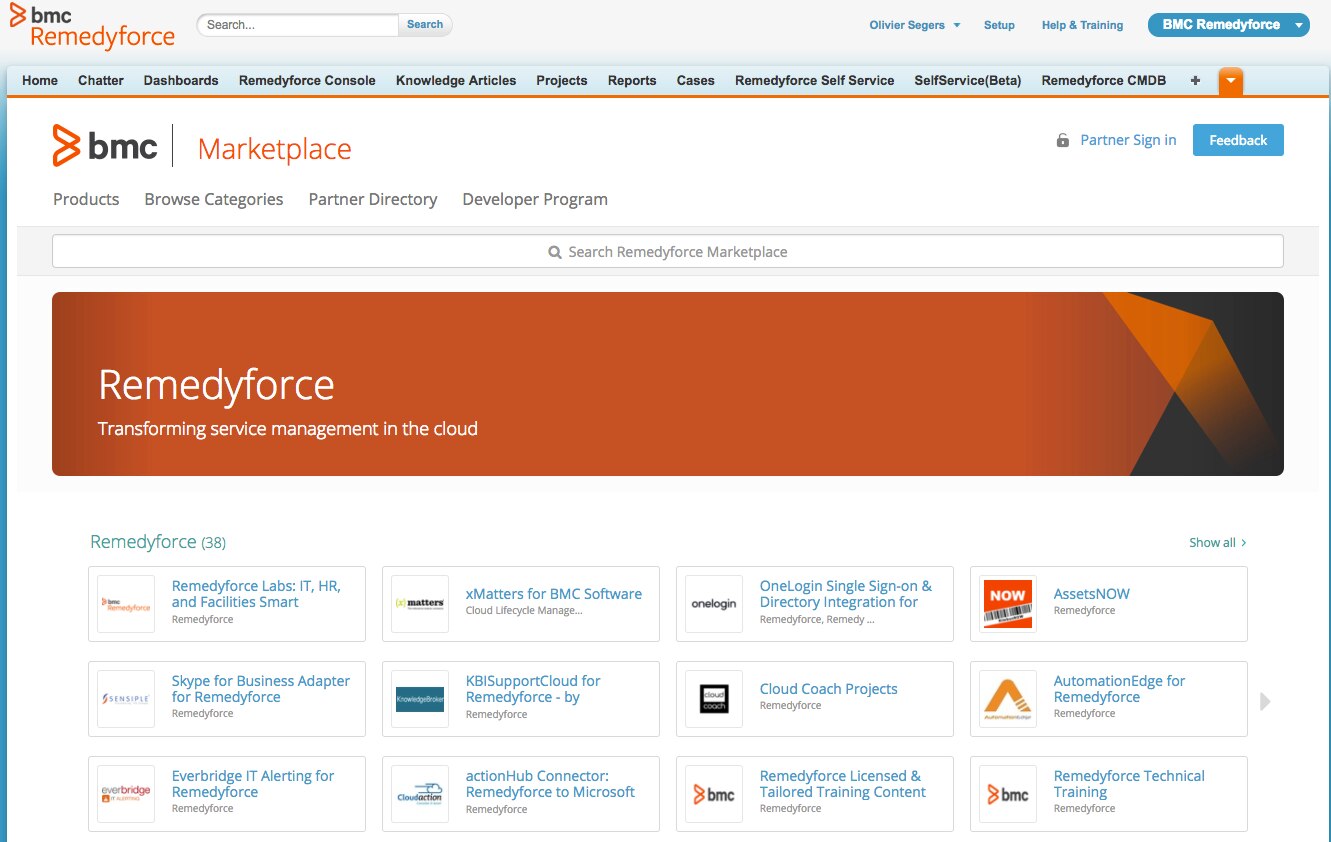Click the BMC Marketplace logo
Viewport: 1331px width, 842px height.
pos(202,146)
